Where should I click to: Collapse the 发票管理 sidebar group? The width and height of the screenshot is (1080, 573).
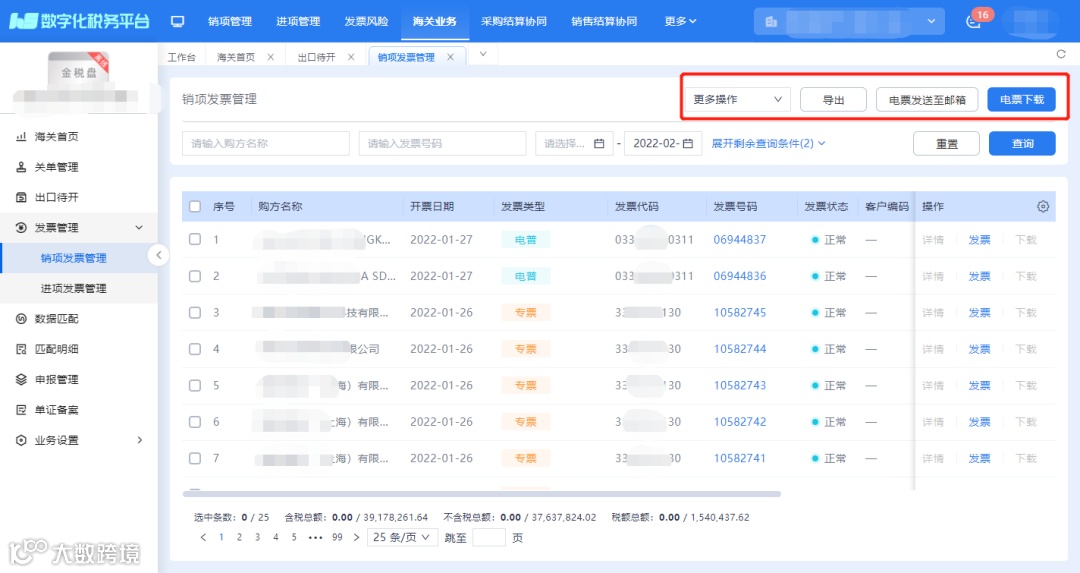(139, 227)
